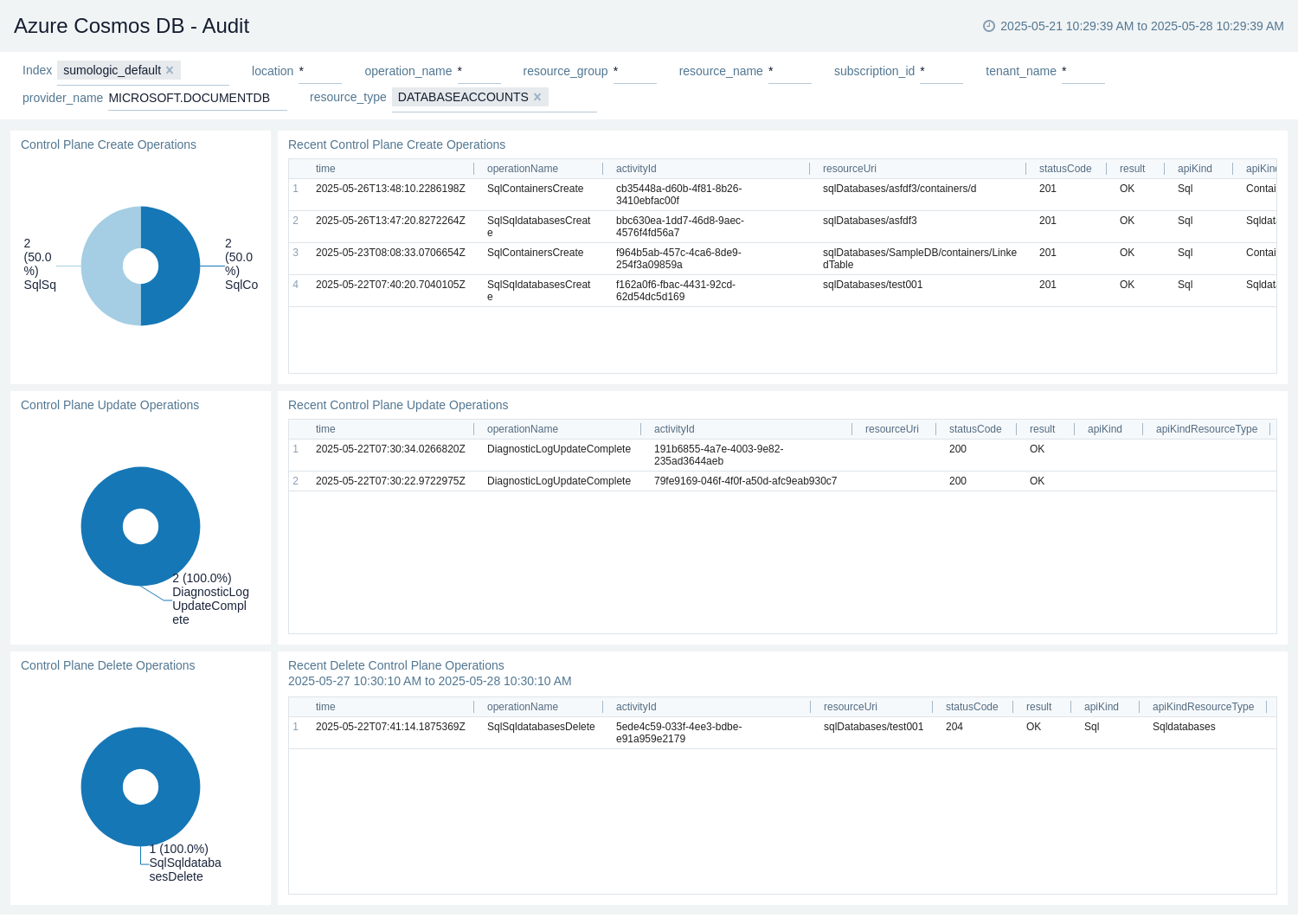Screen dimensions: 1298x924
Task: Sort Update table by apiKindResourceType column
Action: 1206,429
